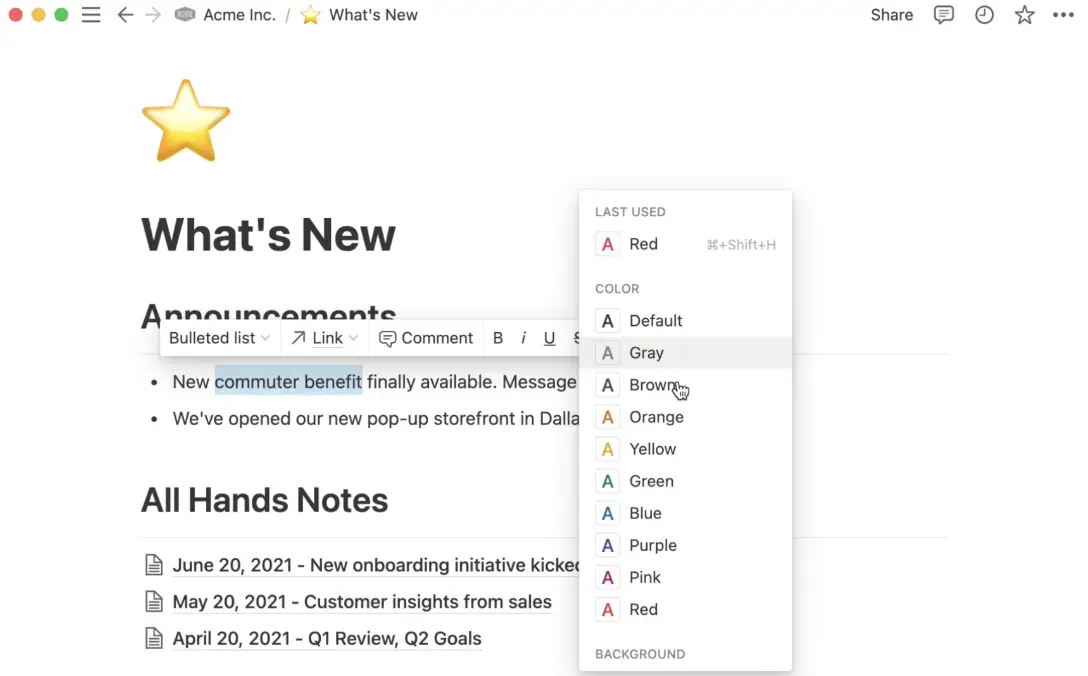The height and width of the screenshot is (676, 1088).
Task: Click the What's New page title
Action: point(269,235)
